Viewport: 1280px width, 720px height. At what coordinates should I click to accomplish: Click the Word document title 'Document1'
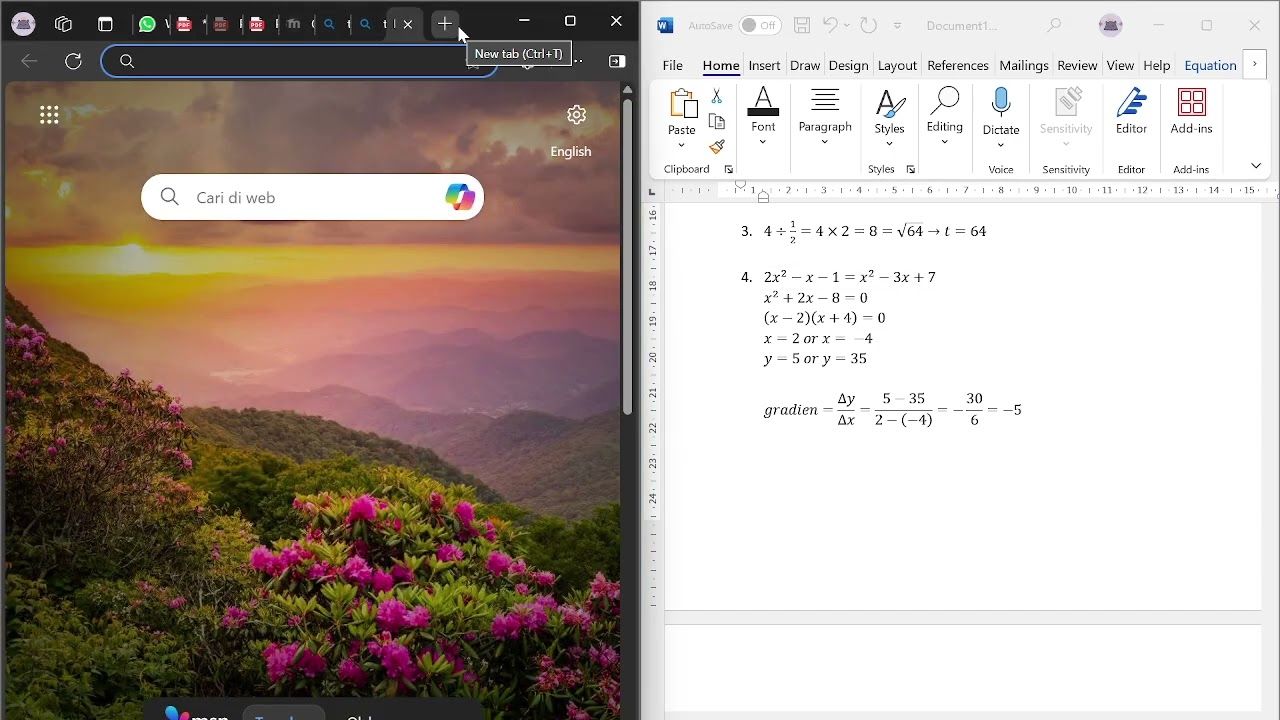point(962,26)
